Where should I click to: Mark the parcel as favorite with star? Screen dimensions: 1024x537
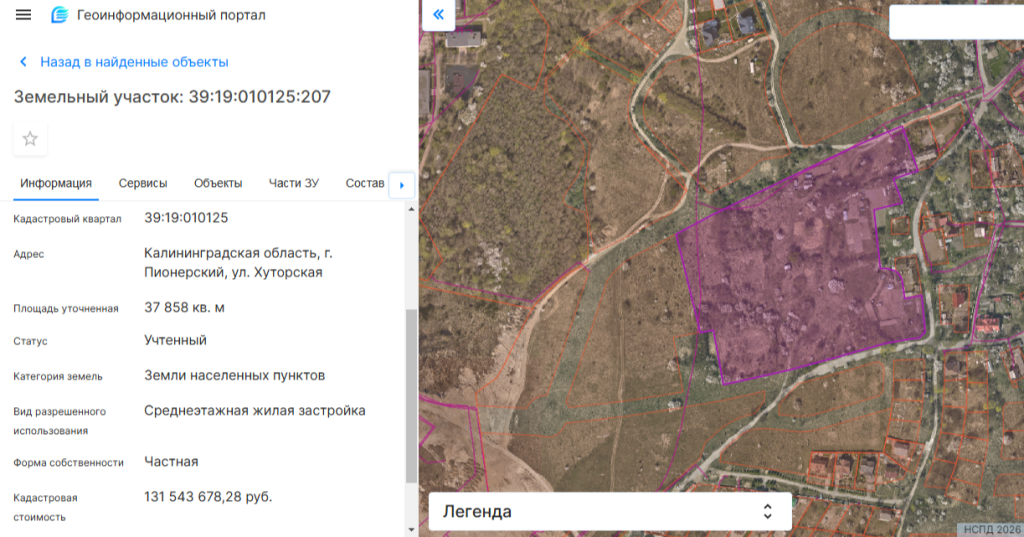click(x=30, y=139)
